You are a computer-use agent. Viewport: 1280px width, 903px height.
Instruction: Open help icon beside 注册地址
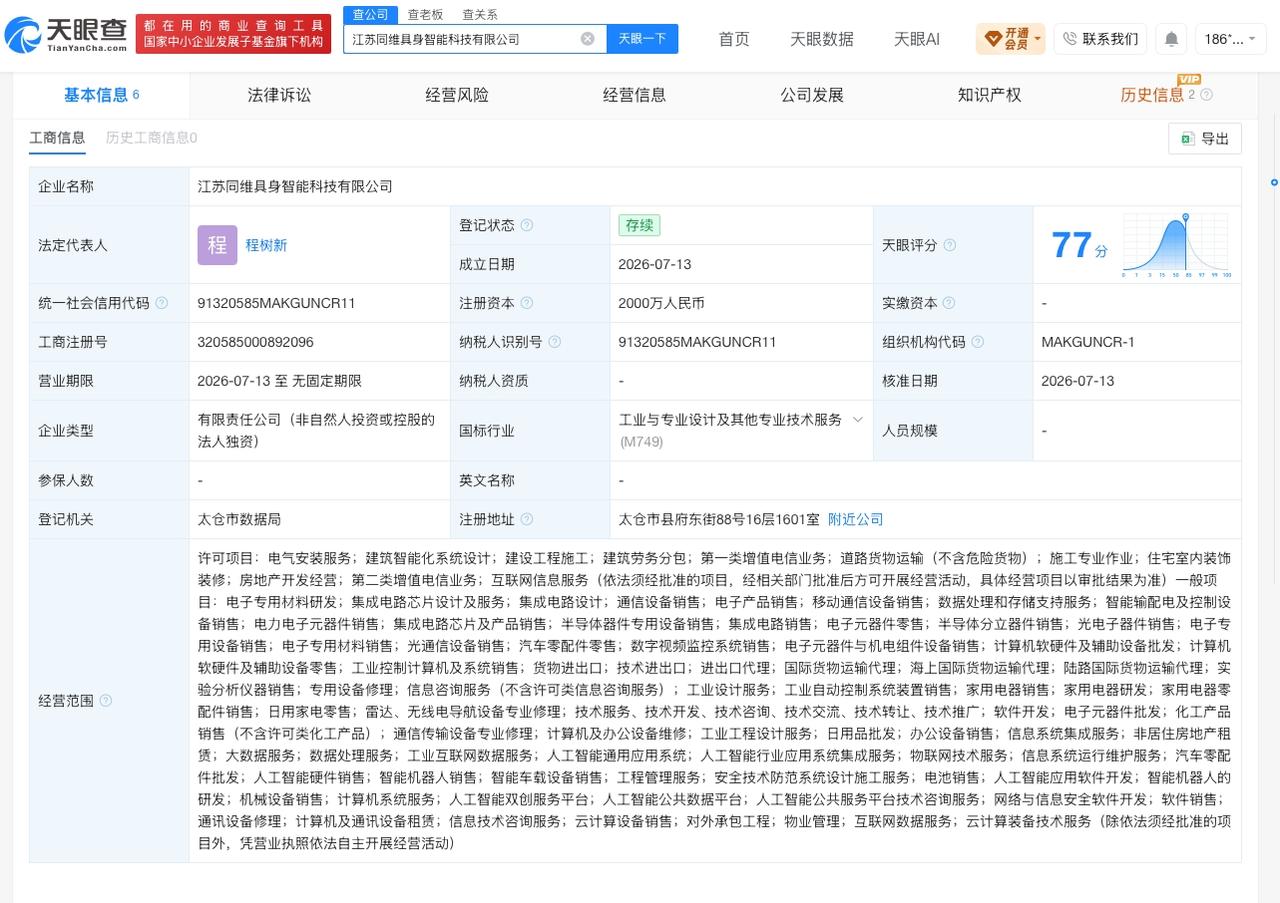[x=527, y=520]
